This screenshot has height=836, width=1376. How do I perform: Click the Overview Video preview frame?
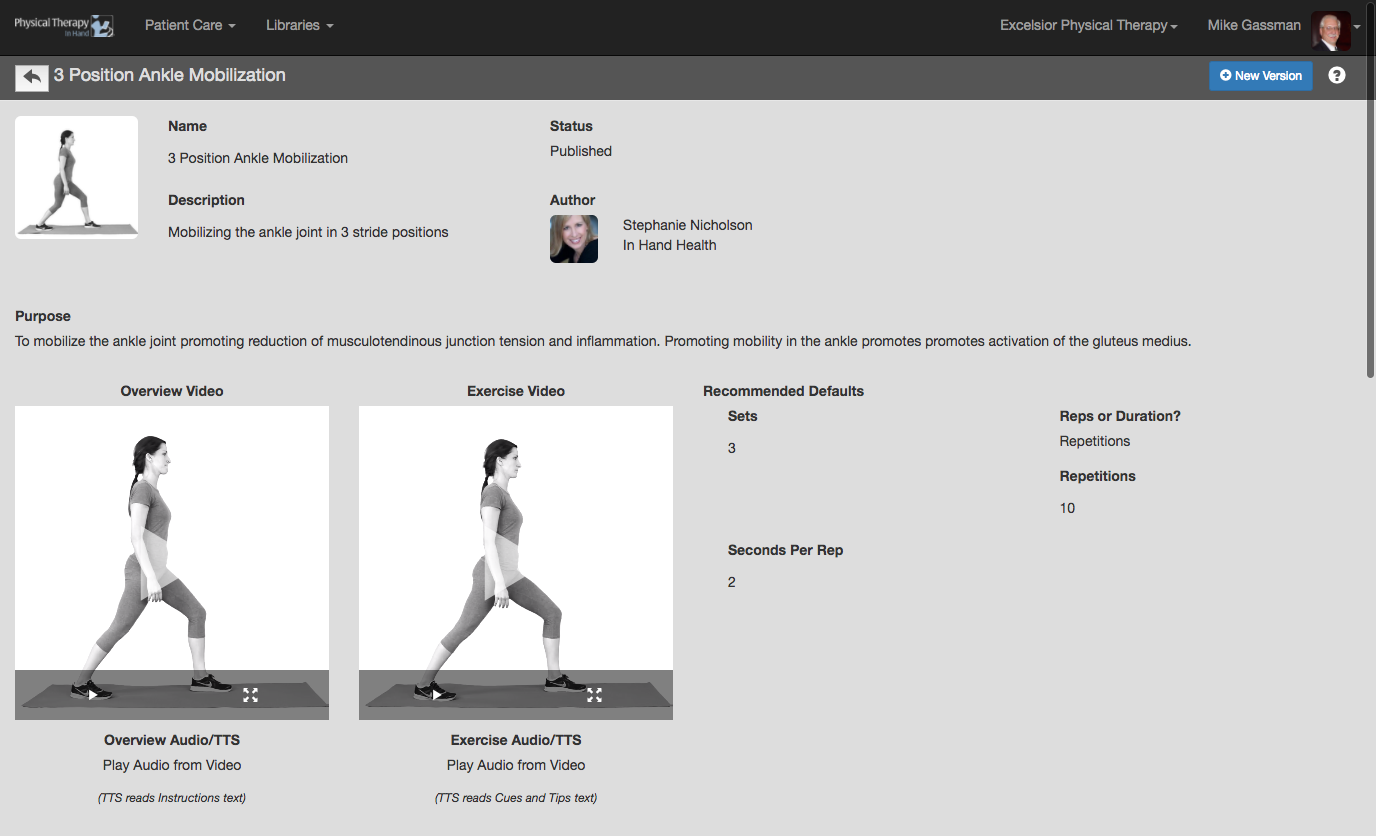172,540
